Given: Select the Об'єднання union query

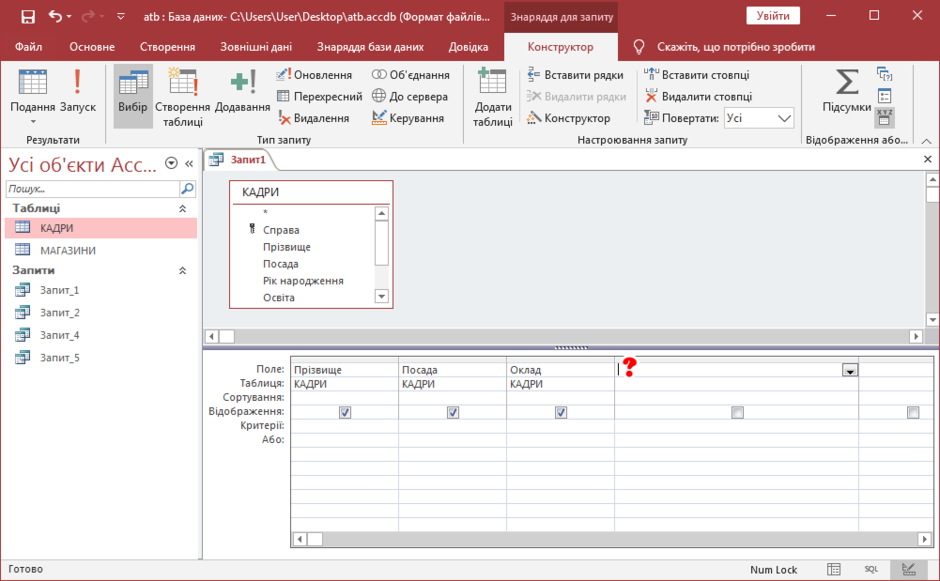Looking at the screenshot, I should click(x=411, y=75).
